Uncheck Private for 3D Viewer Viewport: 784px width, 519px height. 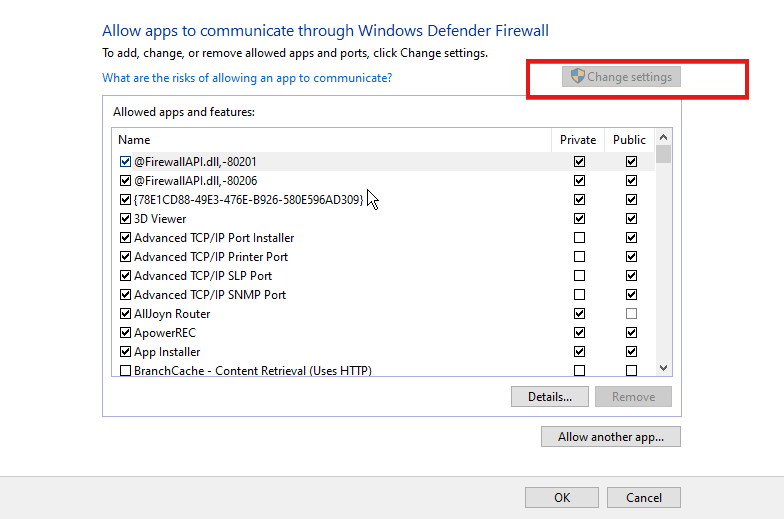tap(579, 218)
